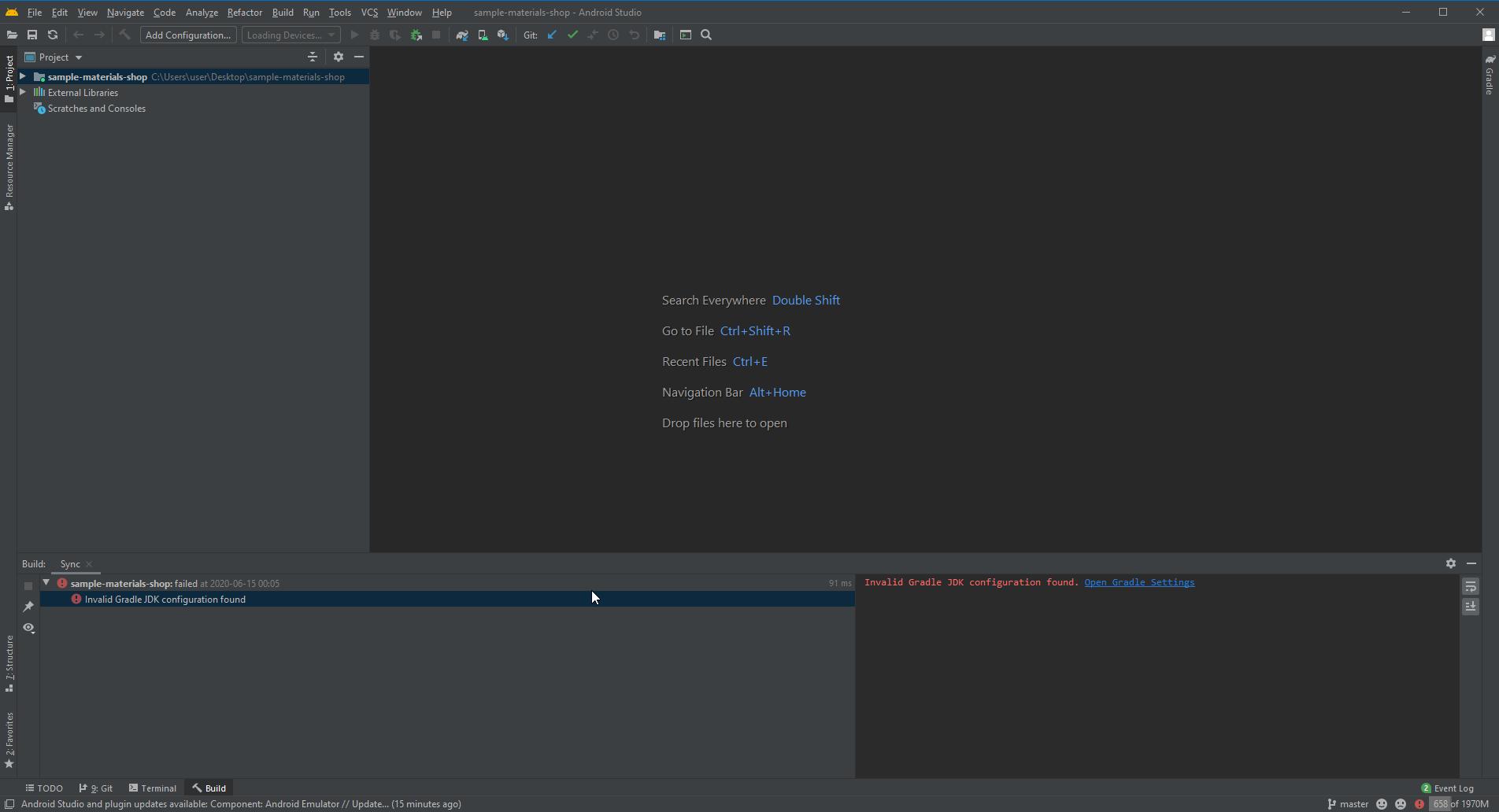The image size is (1499, 812).
Task: Toggle the eye filter in Build panel
Action: 28,628
